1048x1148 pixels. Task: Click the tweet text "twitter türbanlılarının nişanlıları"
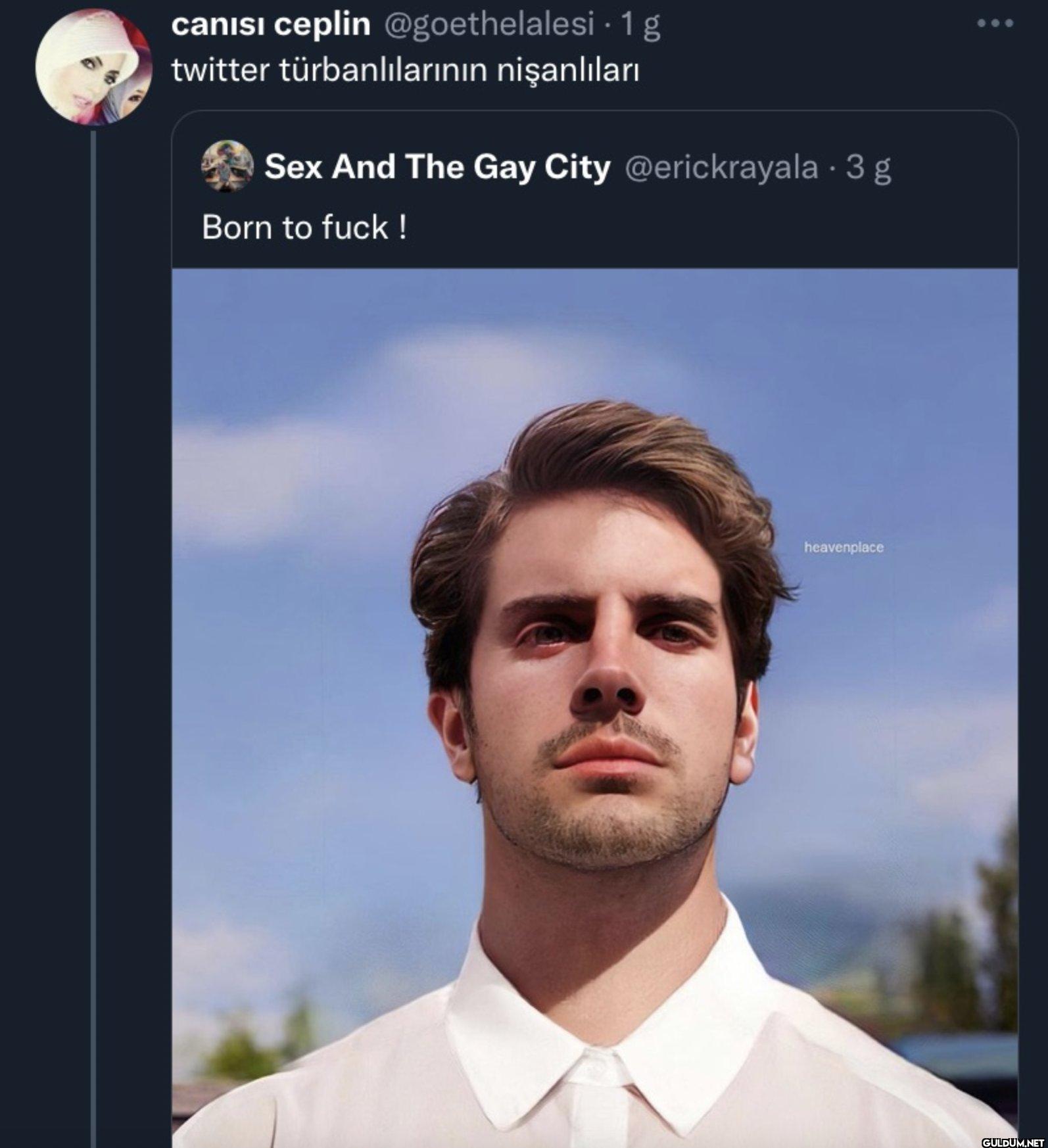[x=406, y=70]
